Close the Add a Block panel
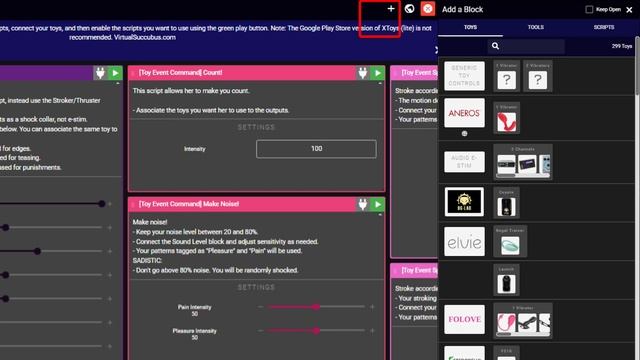This screenshot has height=360, width=640. coord(629,9)
